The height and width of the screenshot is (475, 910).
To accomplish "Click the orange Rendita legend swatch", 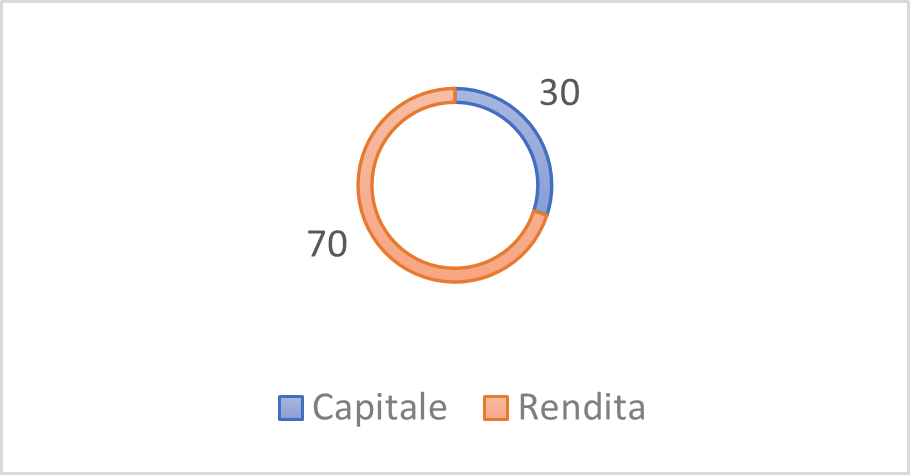I will [x=496, y=408].
